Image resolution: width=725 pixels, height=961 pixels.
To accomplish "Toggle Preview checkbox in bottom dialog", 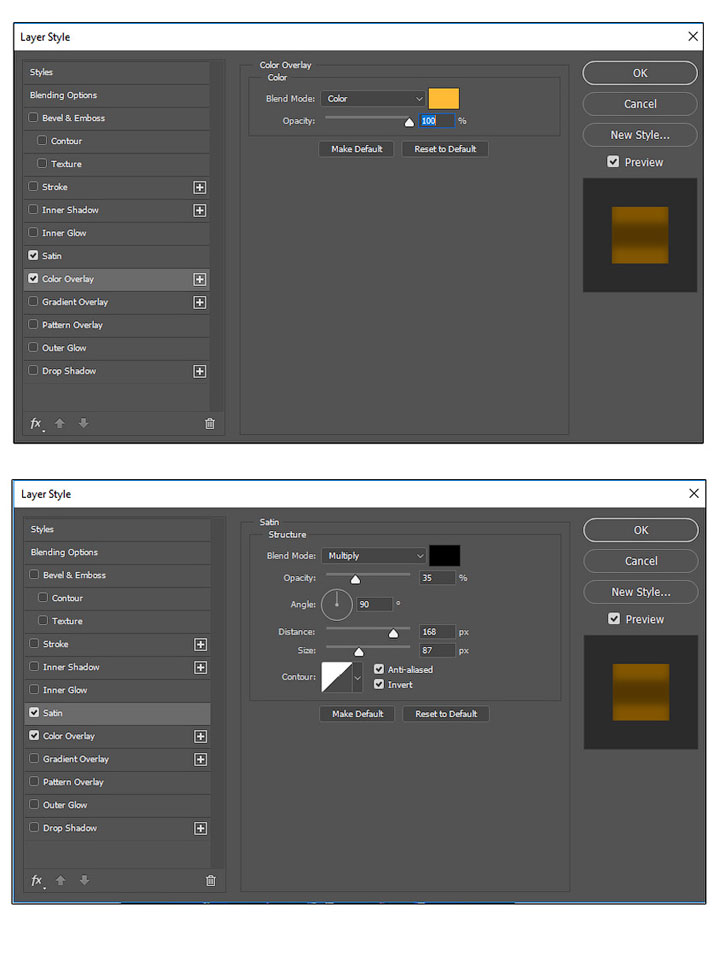I will [x=614, y=619].
